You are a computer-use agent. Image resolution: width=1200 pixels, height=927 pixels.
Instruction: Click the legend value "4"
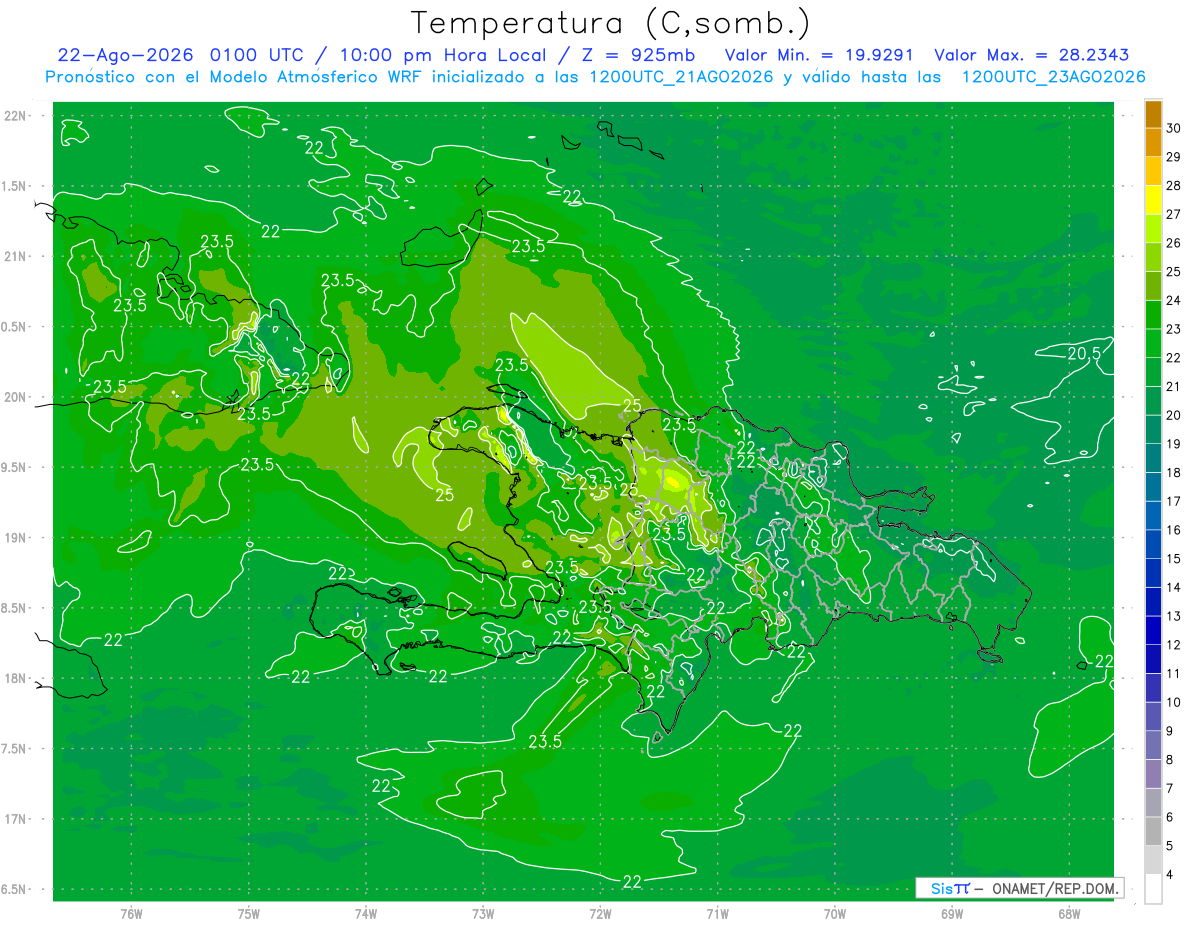point(1172,875)
